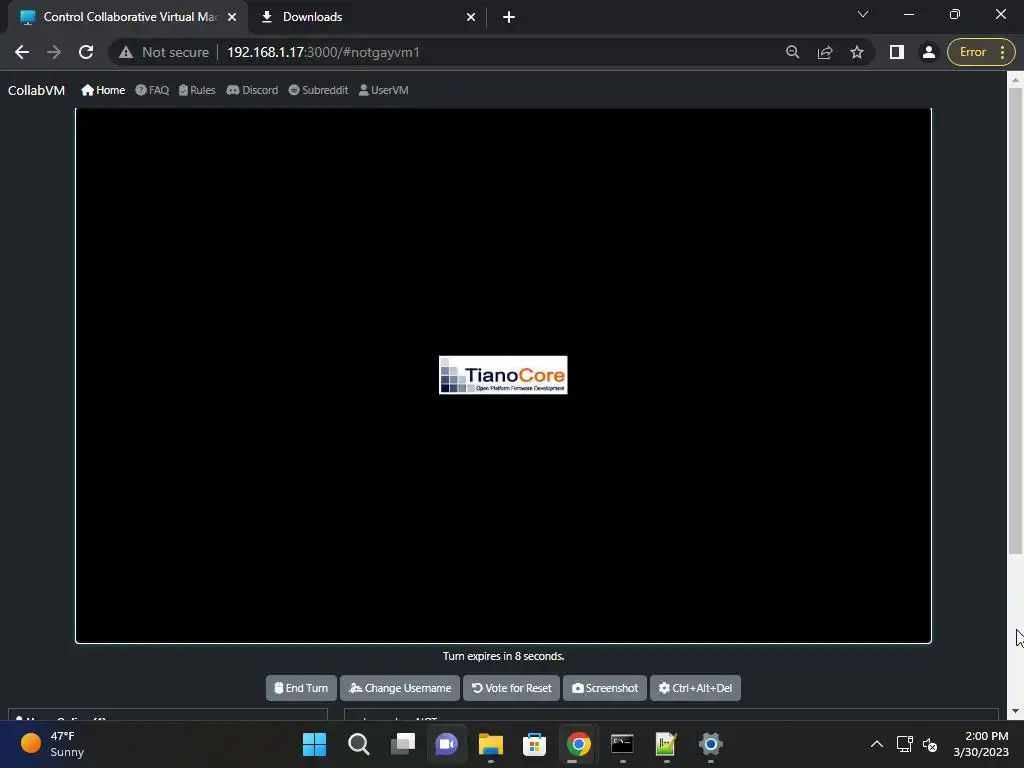Open Microsoft Store from the taskbar
The width and height of the screenshot is (1024, 768).
534,744
